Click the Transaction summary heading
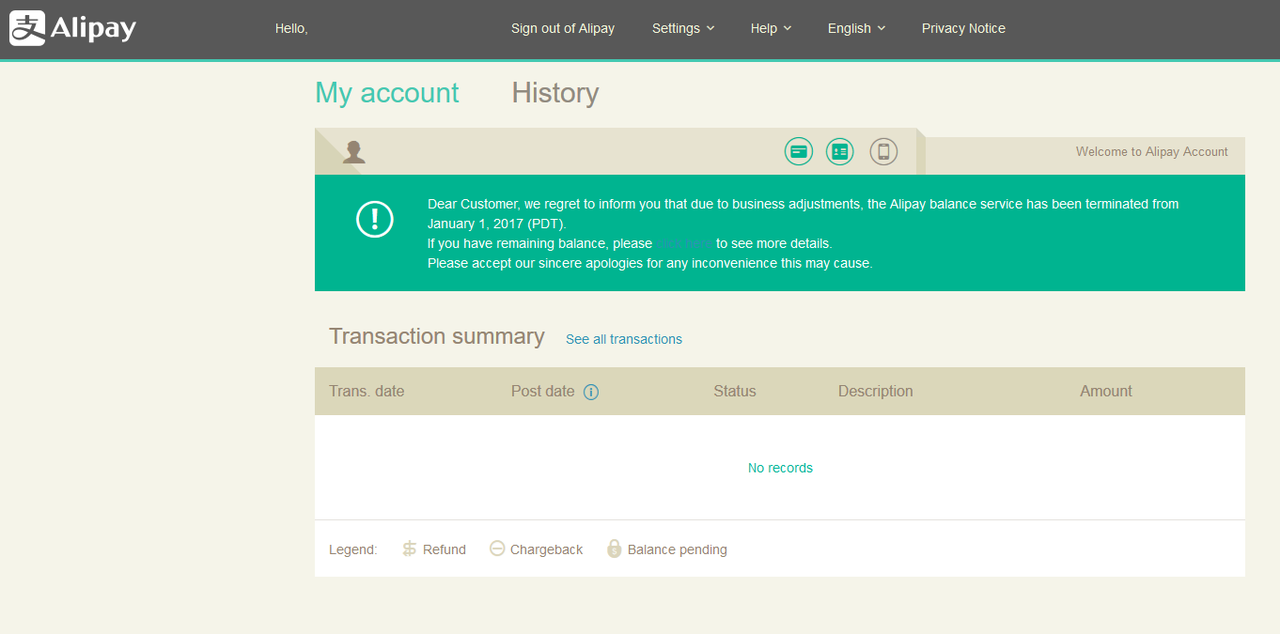The width and height of the screenshot is (1280, 634). coord(437,336)
